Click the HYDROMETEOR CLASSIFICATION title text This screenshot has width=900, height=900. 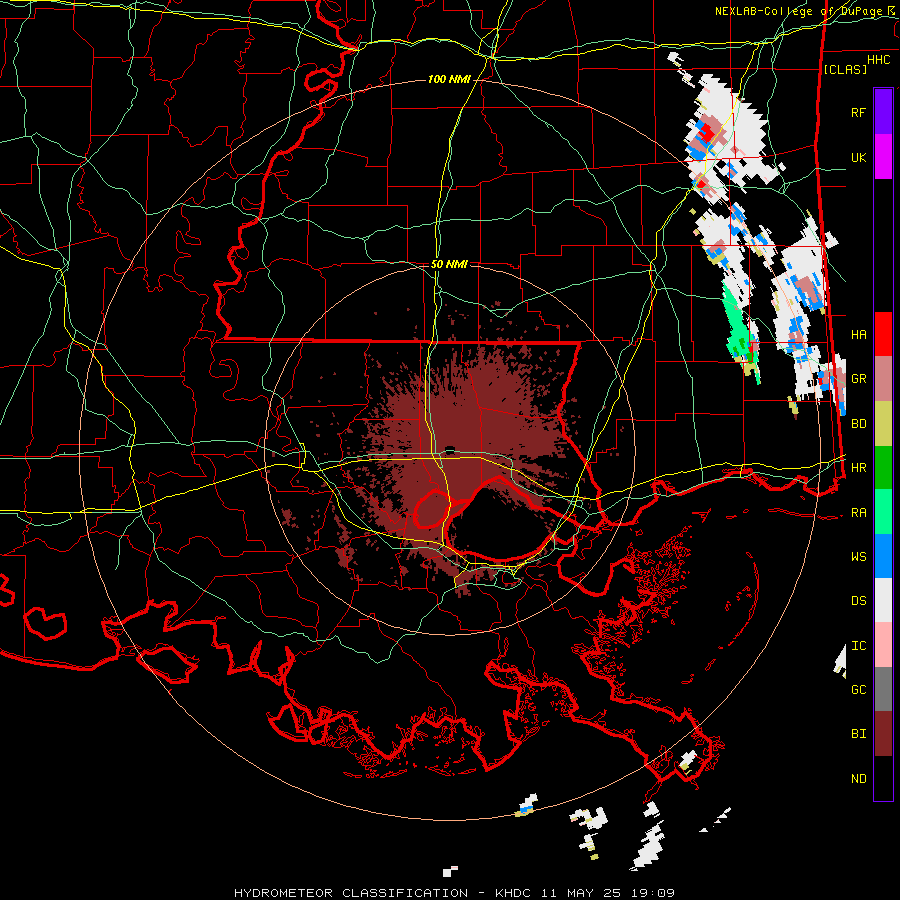click(x=351, y=893)
